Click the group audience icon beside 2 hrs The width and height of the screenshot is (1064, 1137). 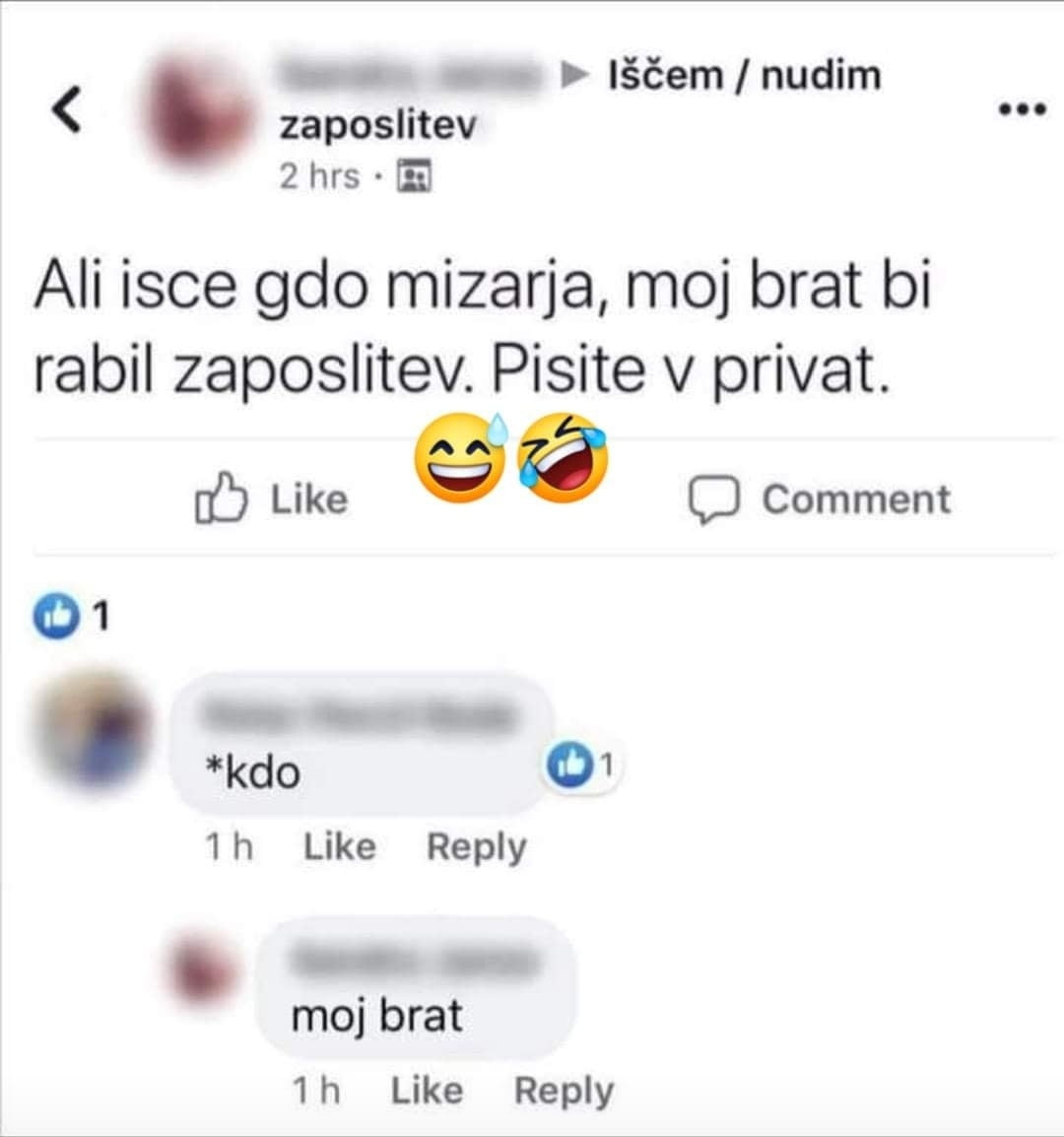414,175
